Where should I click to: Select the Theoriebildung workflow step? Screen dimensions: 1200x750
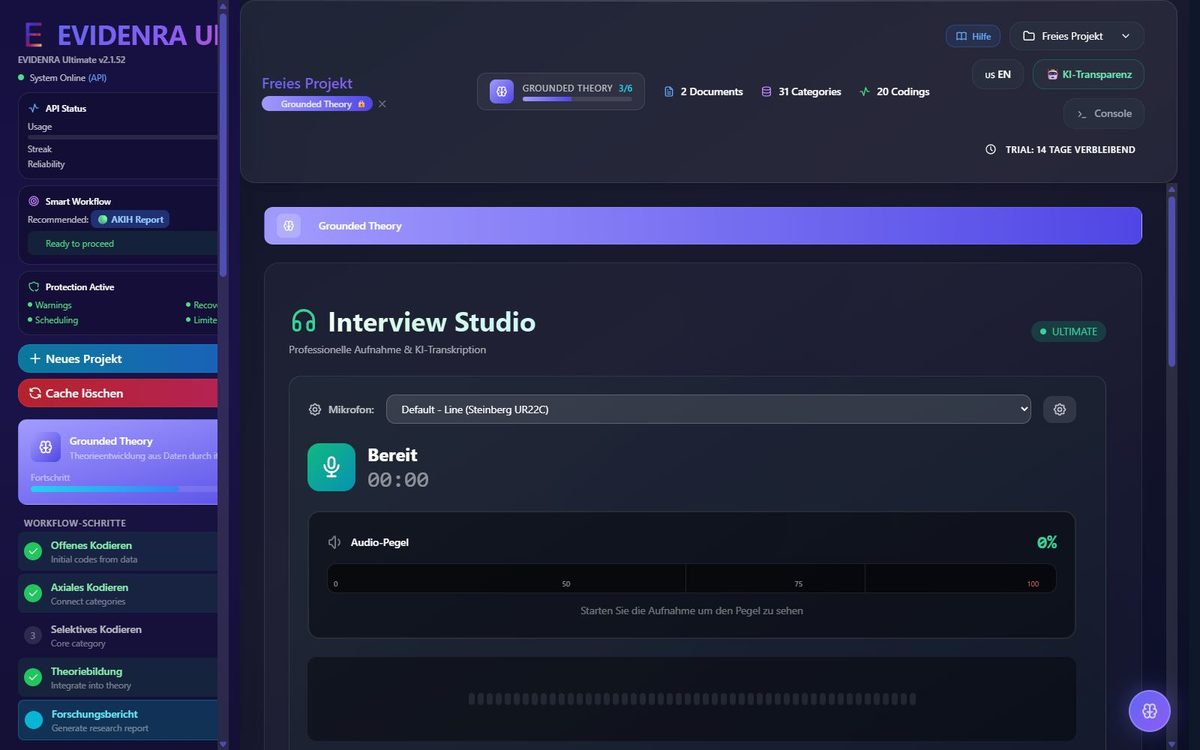click(118, 677)
